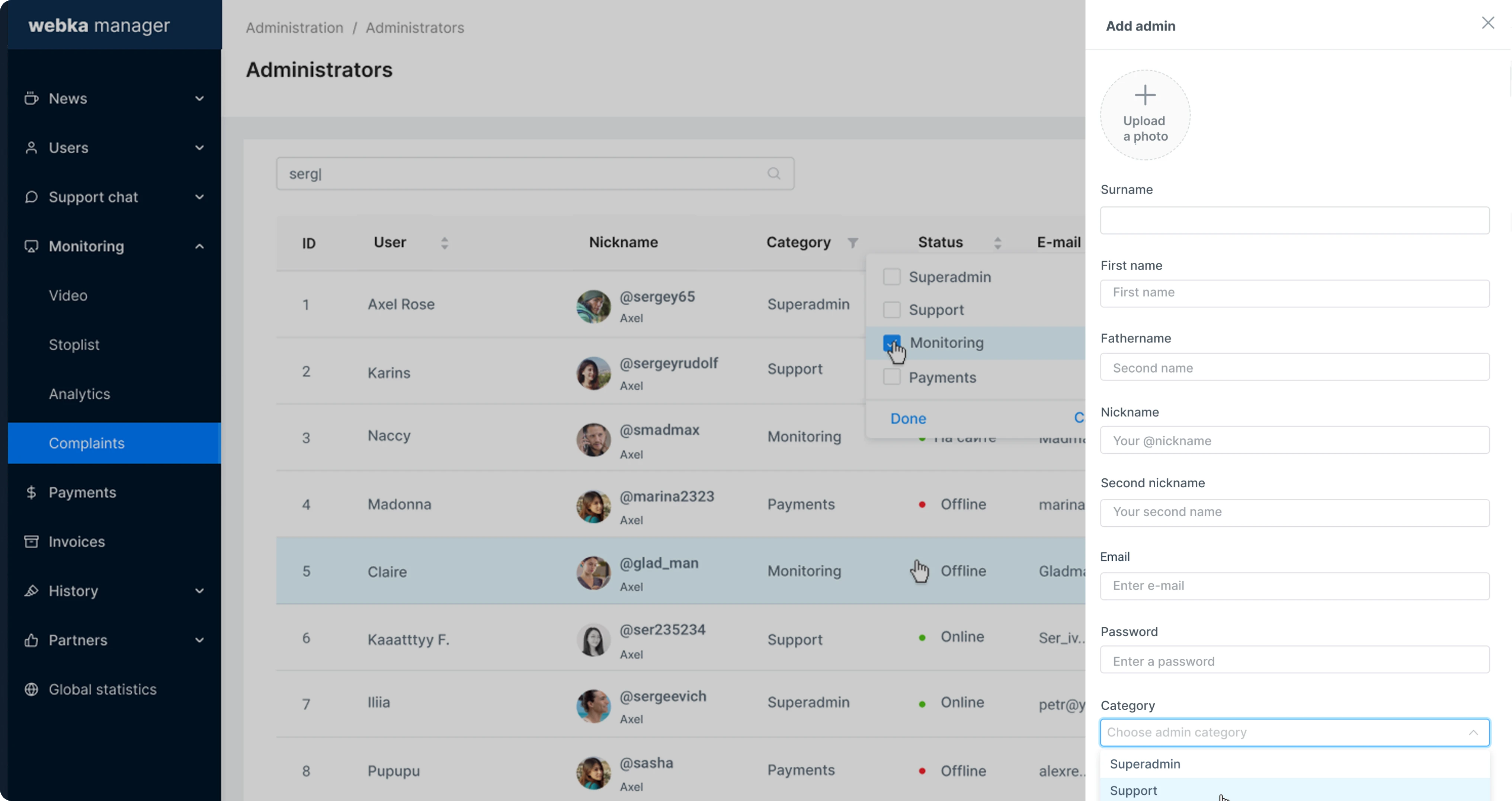Focus the First name input field
This screenshot has width=1512, height=801.
(x=1295, y=293)
